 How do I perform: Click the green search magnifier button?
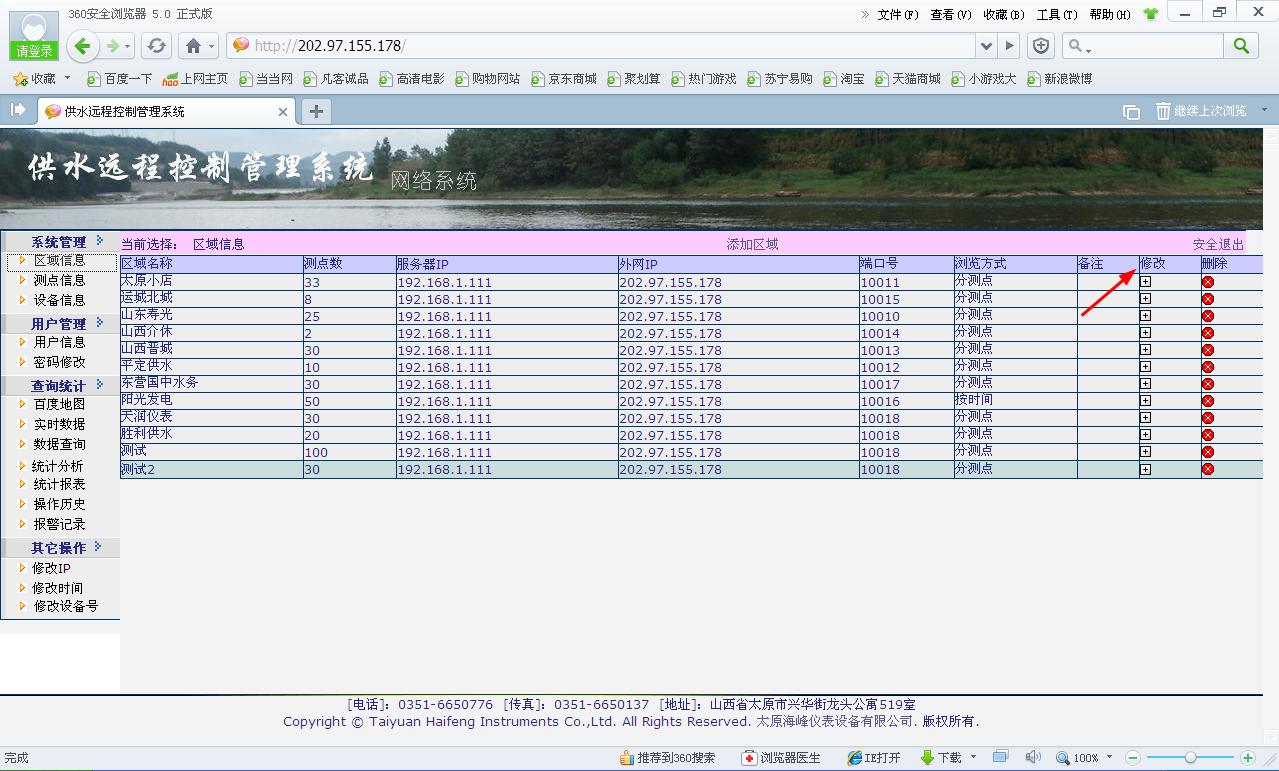click(1241, 45)
